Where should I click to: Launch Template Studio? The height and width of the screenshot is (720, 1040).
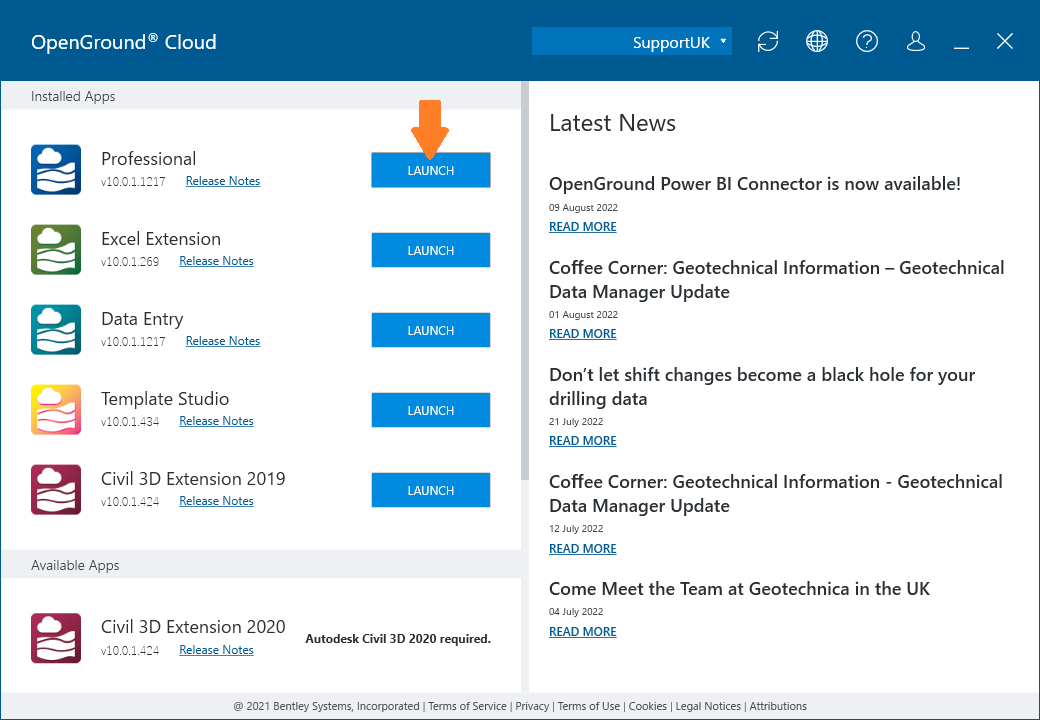(x=430, y=410)
